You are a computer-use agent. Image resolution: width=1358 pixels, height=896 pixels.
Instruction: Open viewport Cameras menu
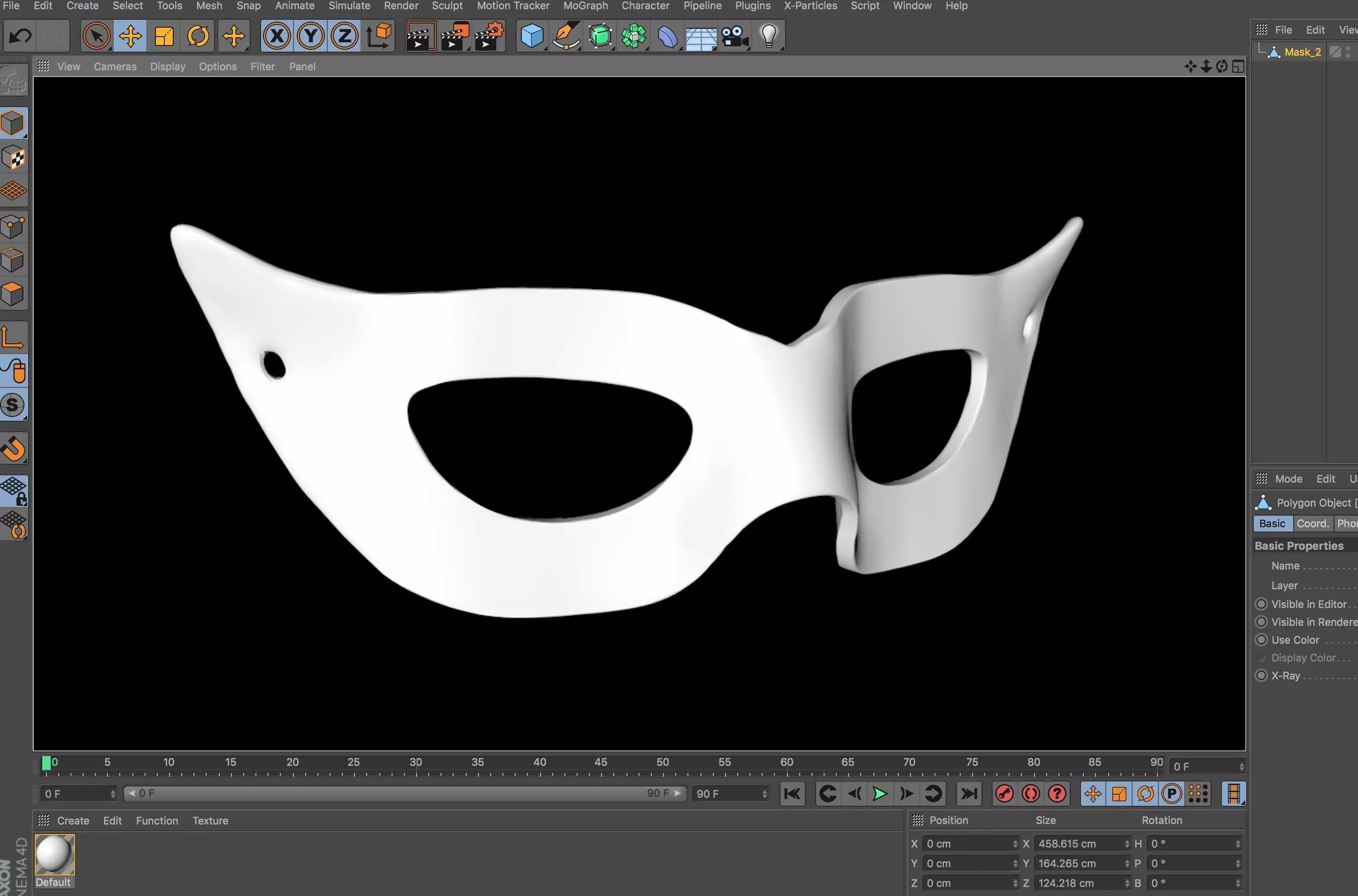pyautogui.click(x=115, y=66)
